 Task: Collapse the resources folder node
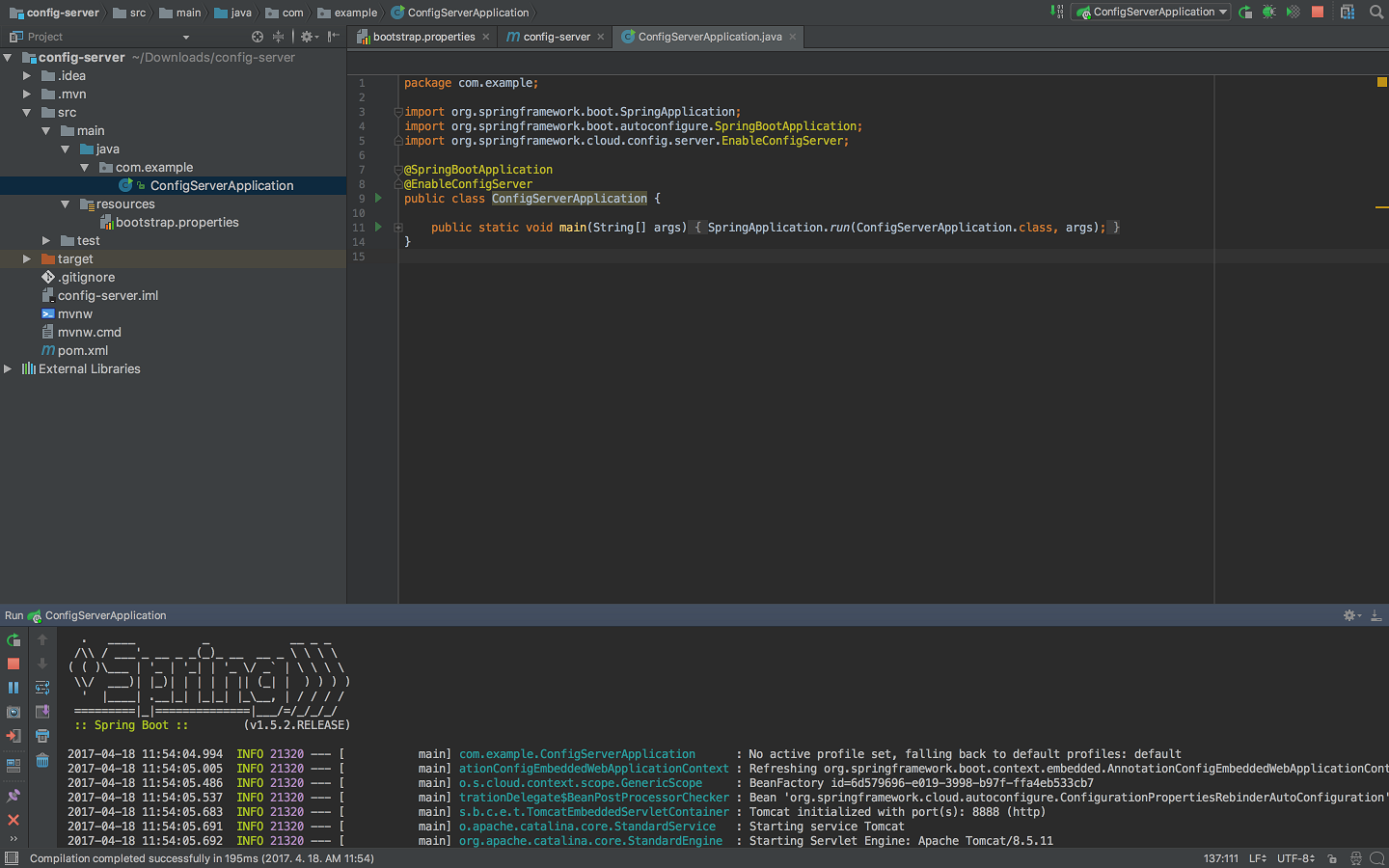65,204
